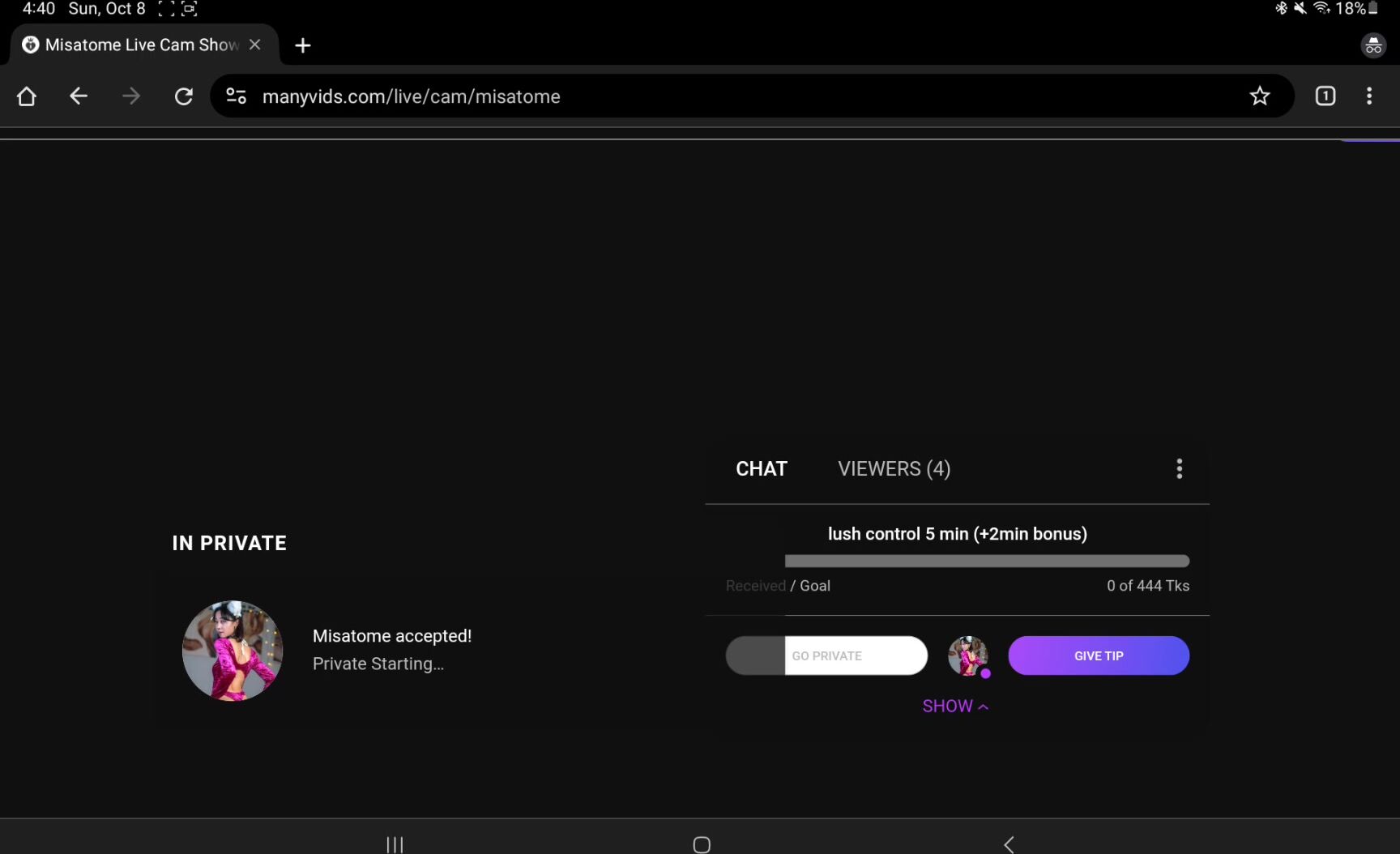
Task: Open site settings icon in address bar
Action: (236, 96)
